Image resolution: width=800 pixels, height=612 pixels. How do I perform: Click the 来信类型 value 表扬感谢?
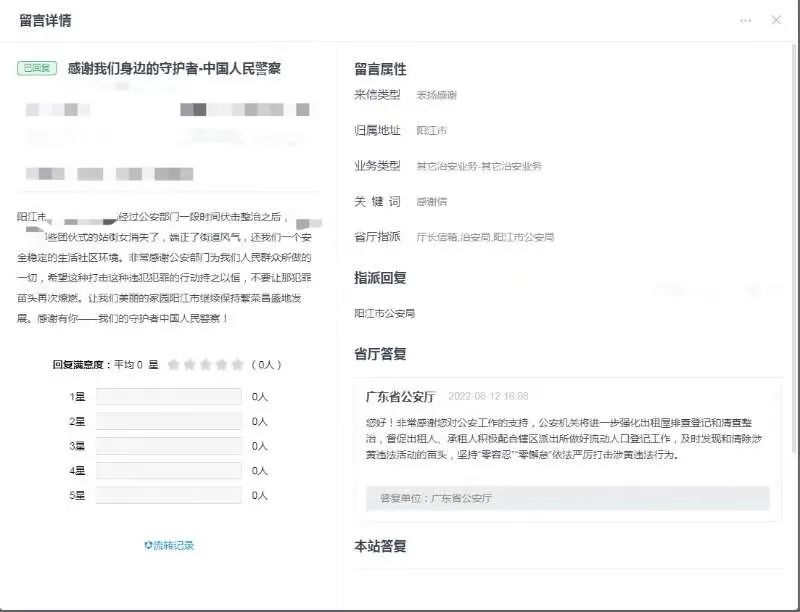coord(436,95)
